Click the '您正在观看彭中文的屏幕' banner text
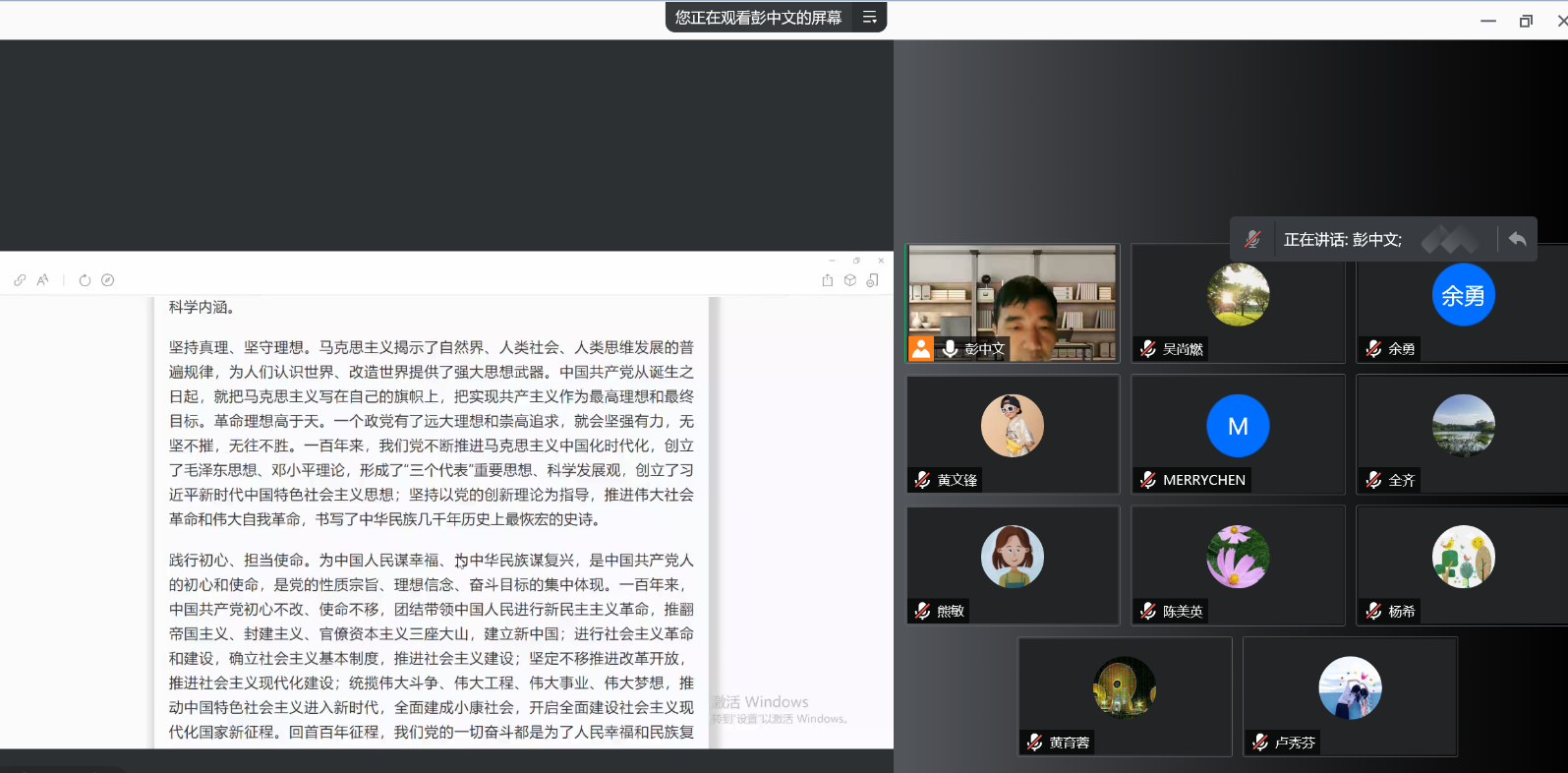The image size is (1568, 773). [x=758, y=17]
